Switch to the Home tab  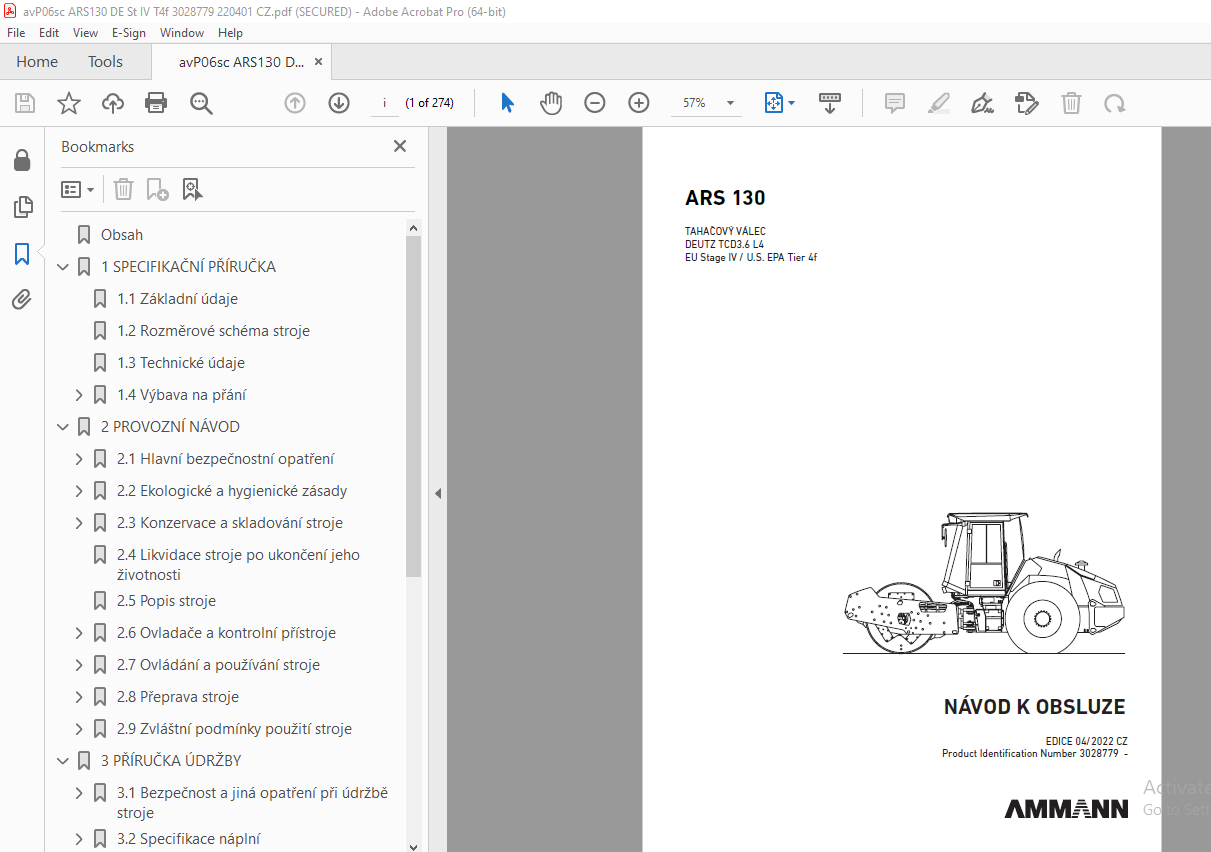[x=37, y=62]
